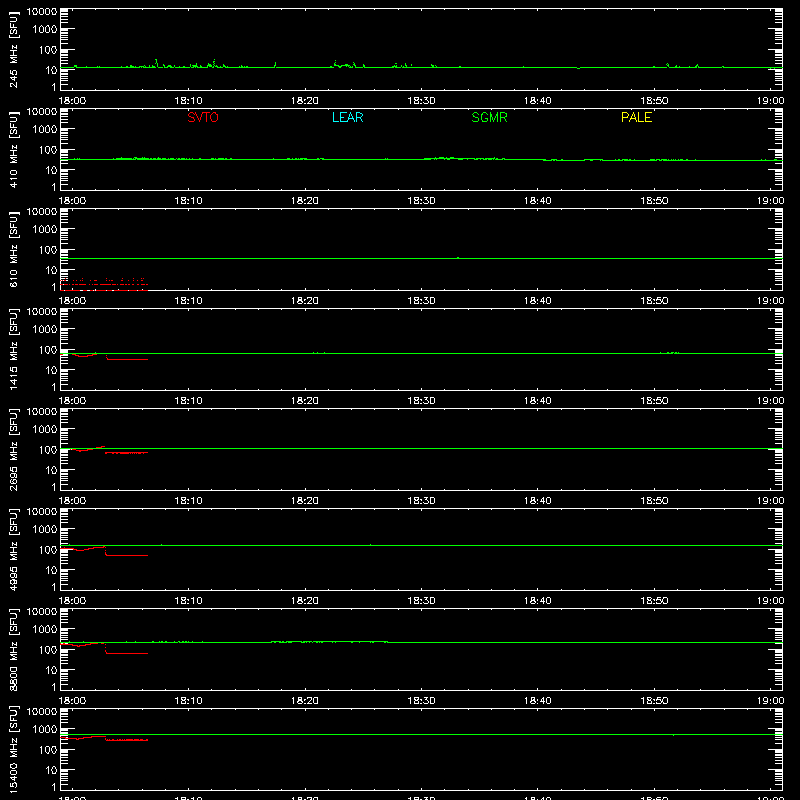Screen dimensions: 800x800
Task: Click 18:30 label under the 4995 MHz panel
Action: point(421,601)
